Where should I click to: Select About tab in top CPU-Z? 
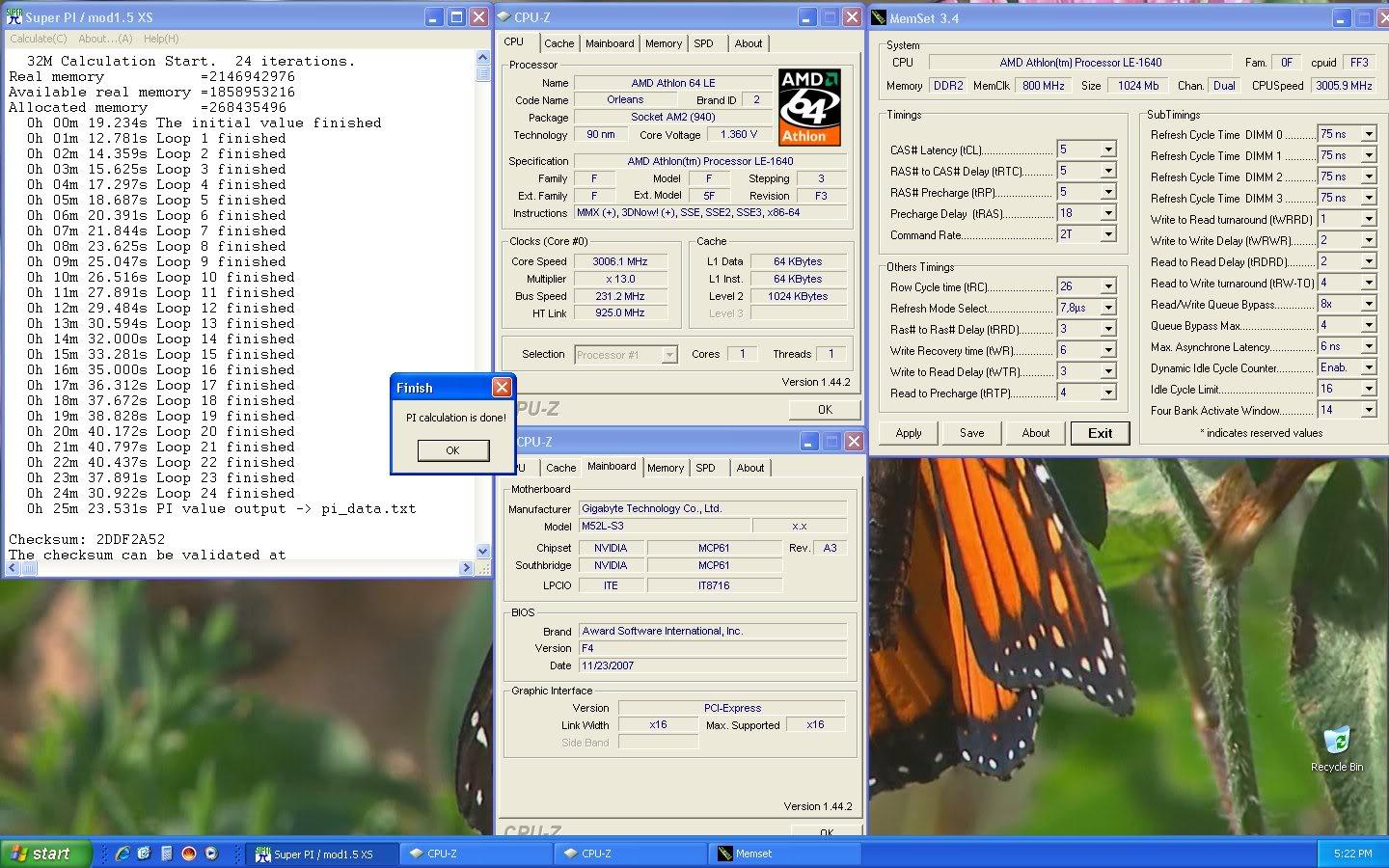749,43
